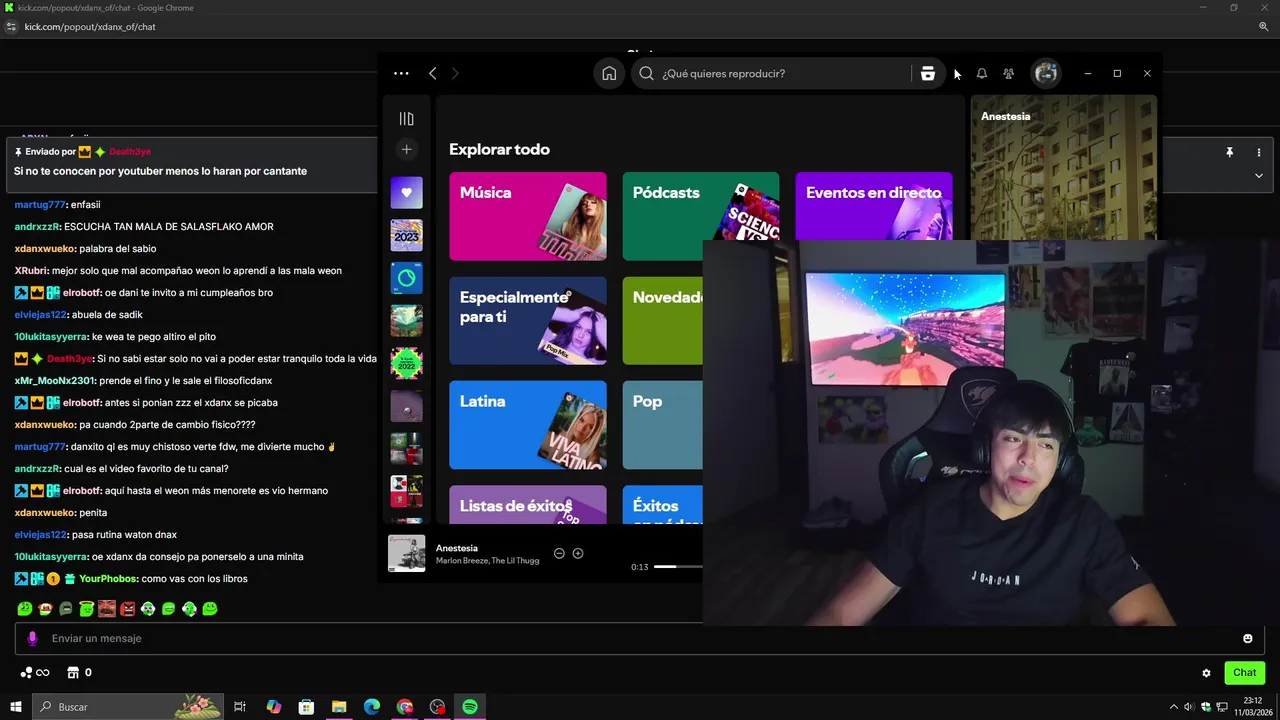Open the Spotify three-dot menu
The width and height of the screenshot is (1280, 720).
pos(401,73)
